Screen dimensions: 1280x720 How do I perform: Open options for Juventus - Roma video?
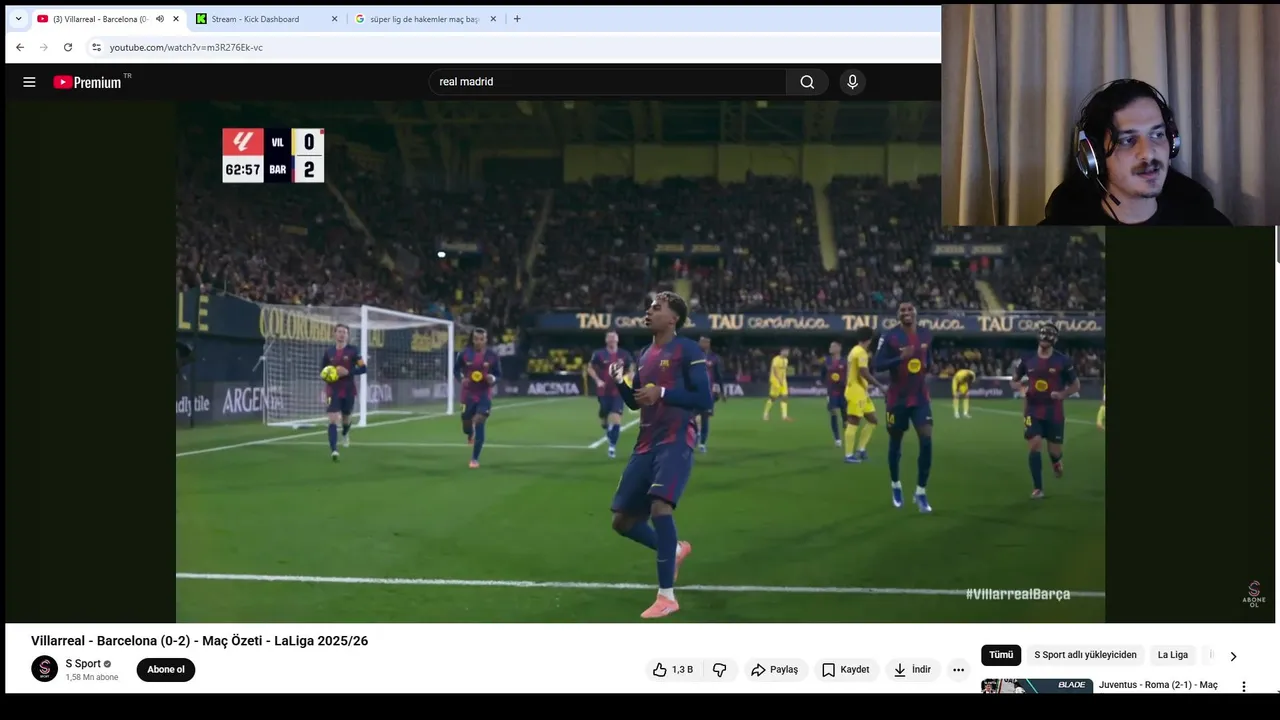(1244, 687)
